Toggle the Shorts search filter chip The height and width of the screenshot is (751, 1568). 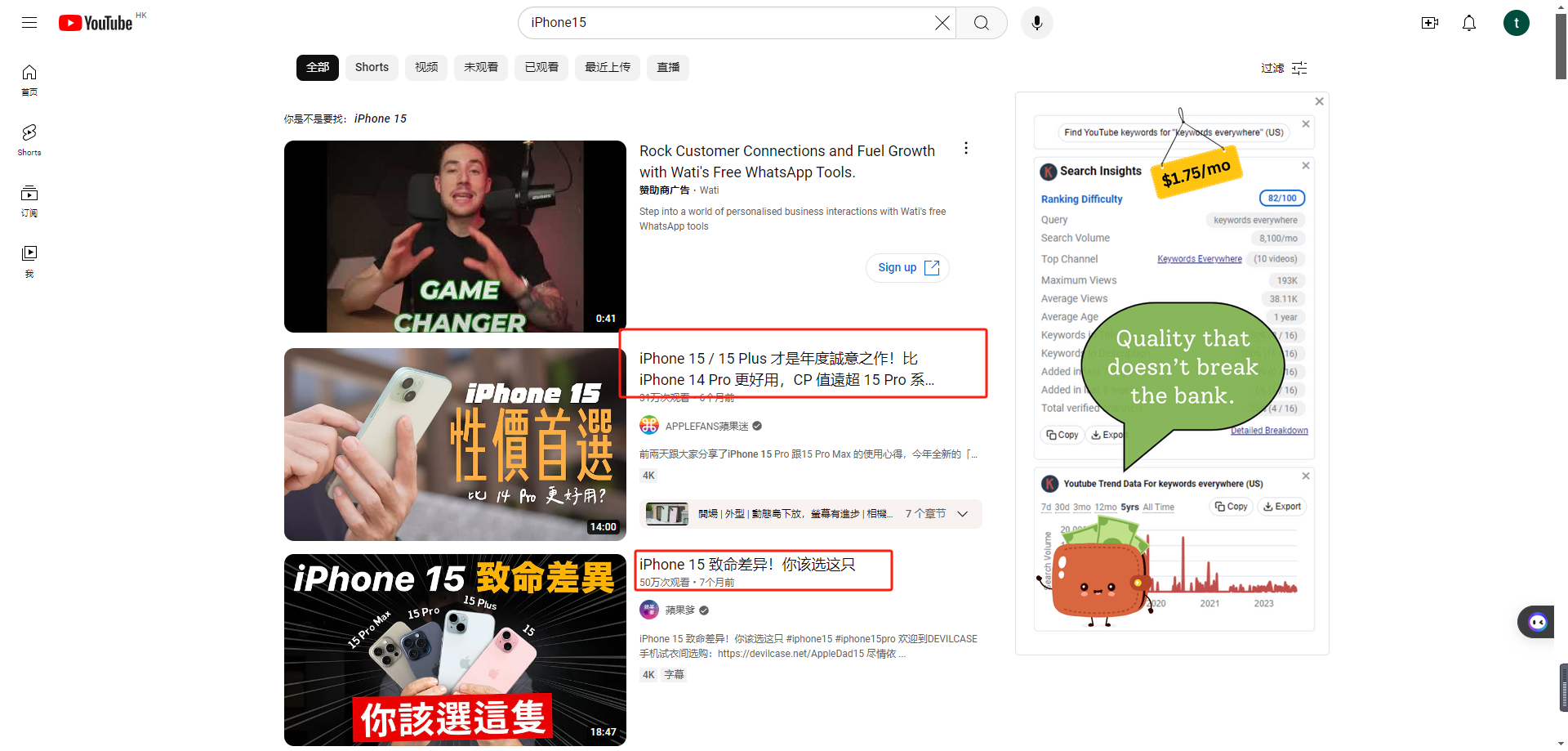(372, 67)
